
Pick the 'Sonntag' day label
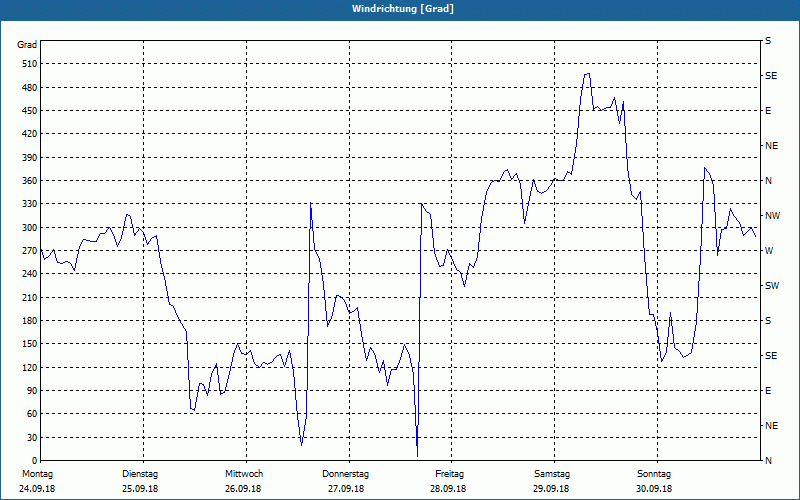(x=654, y=474)
